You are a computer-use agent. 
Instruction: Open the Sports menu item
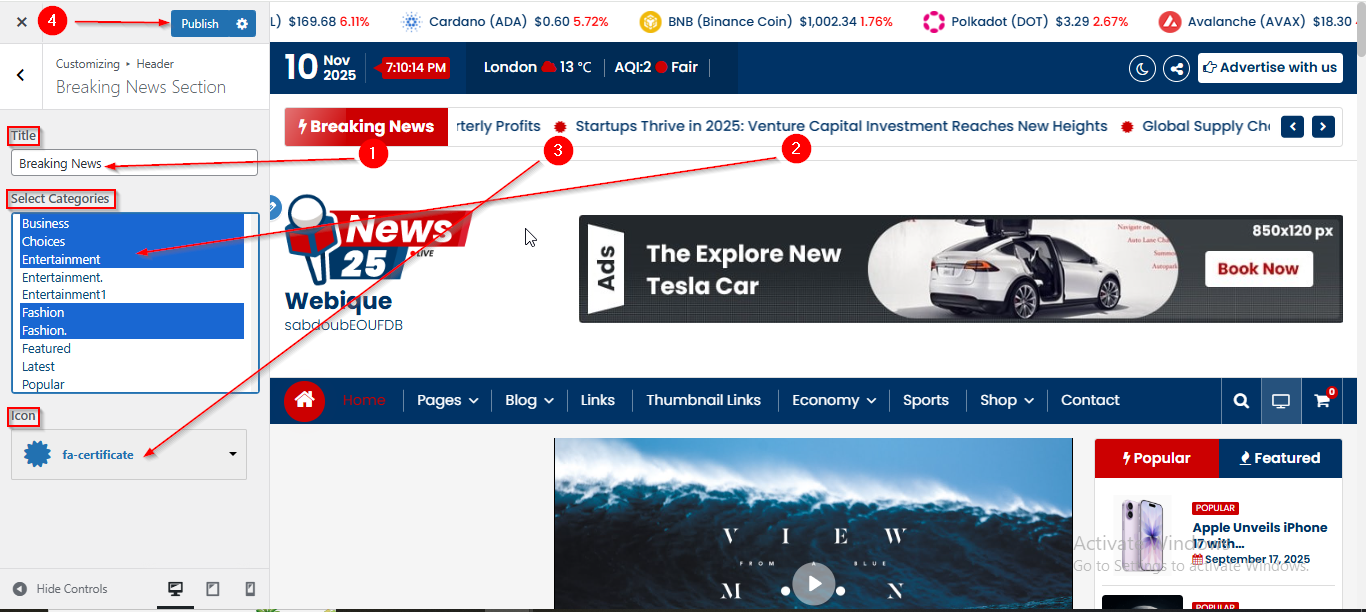925,400
